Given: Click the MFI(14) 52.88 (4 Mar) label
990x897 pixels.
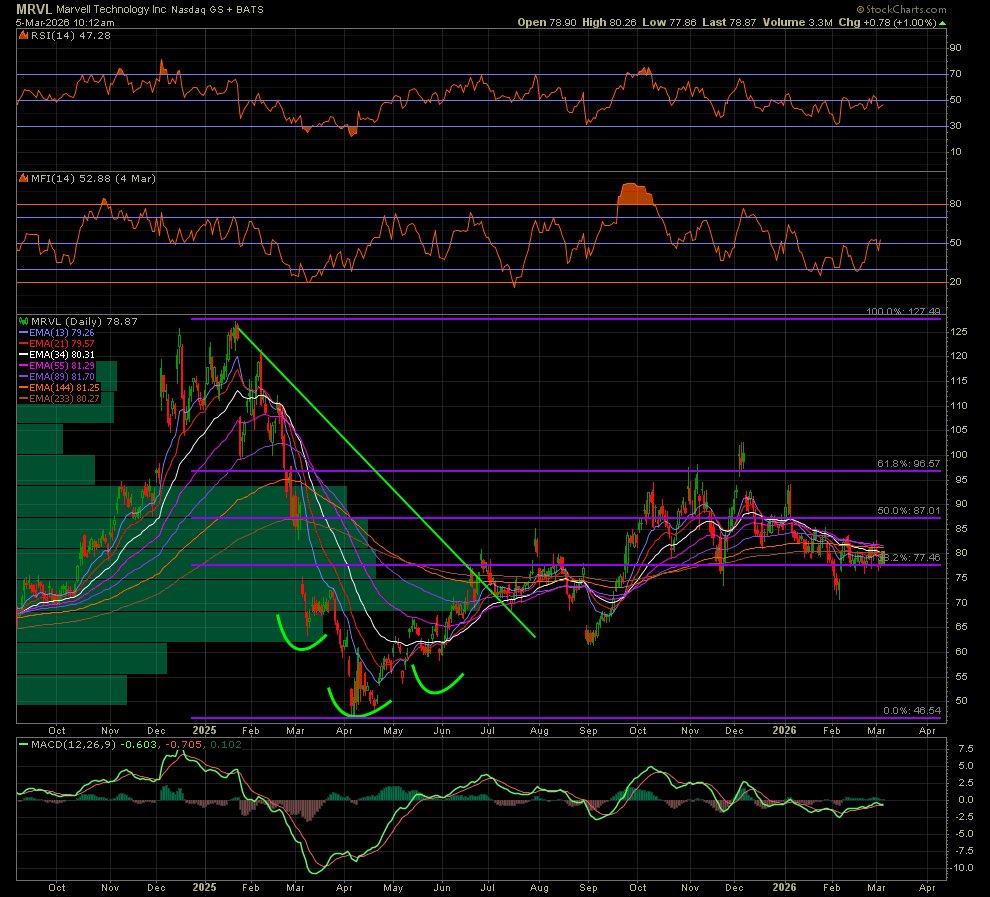Looking at the screenshot, I should 93,179.
